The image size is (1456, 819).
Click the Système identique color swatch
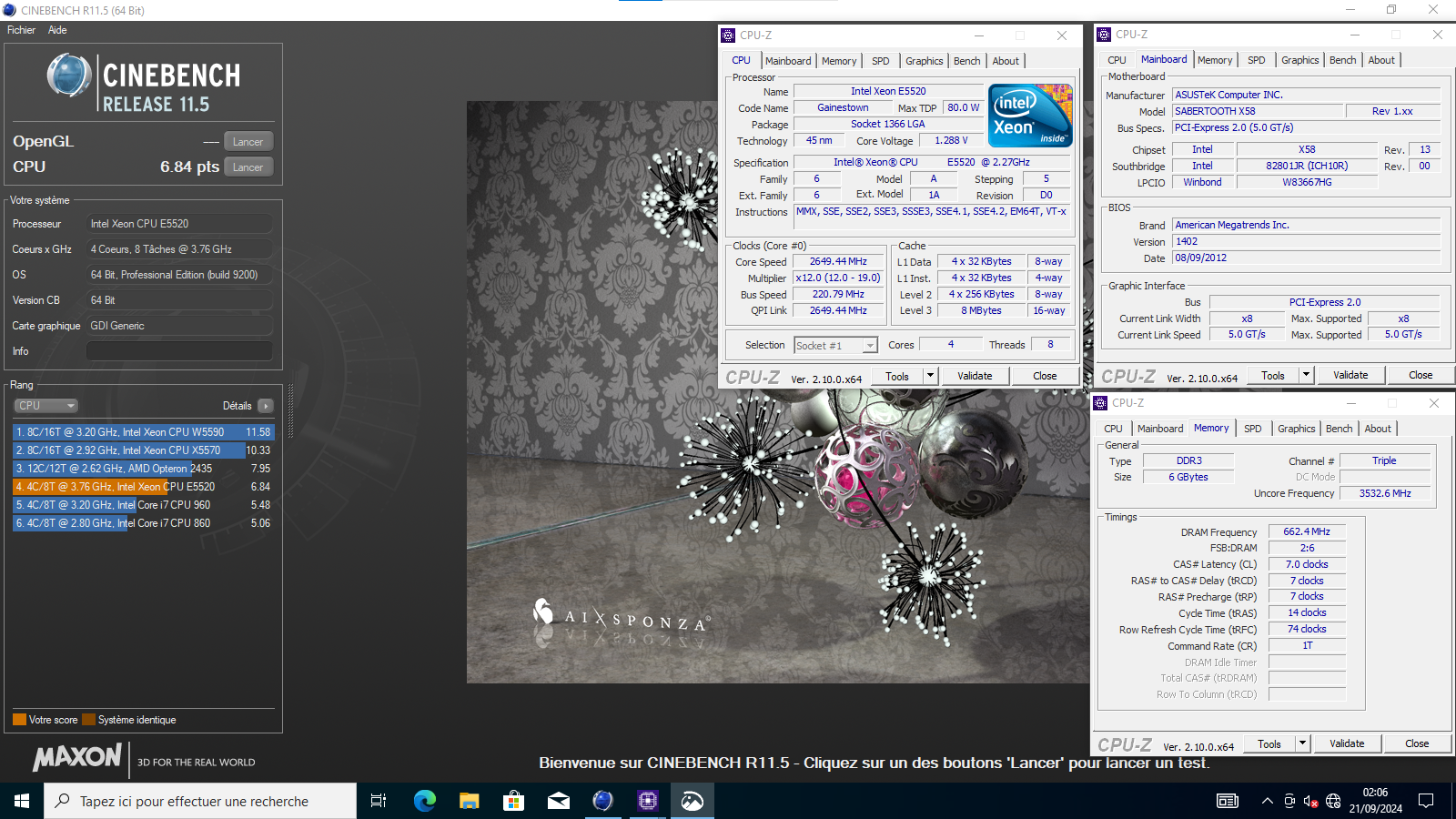(88, 720)
